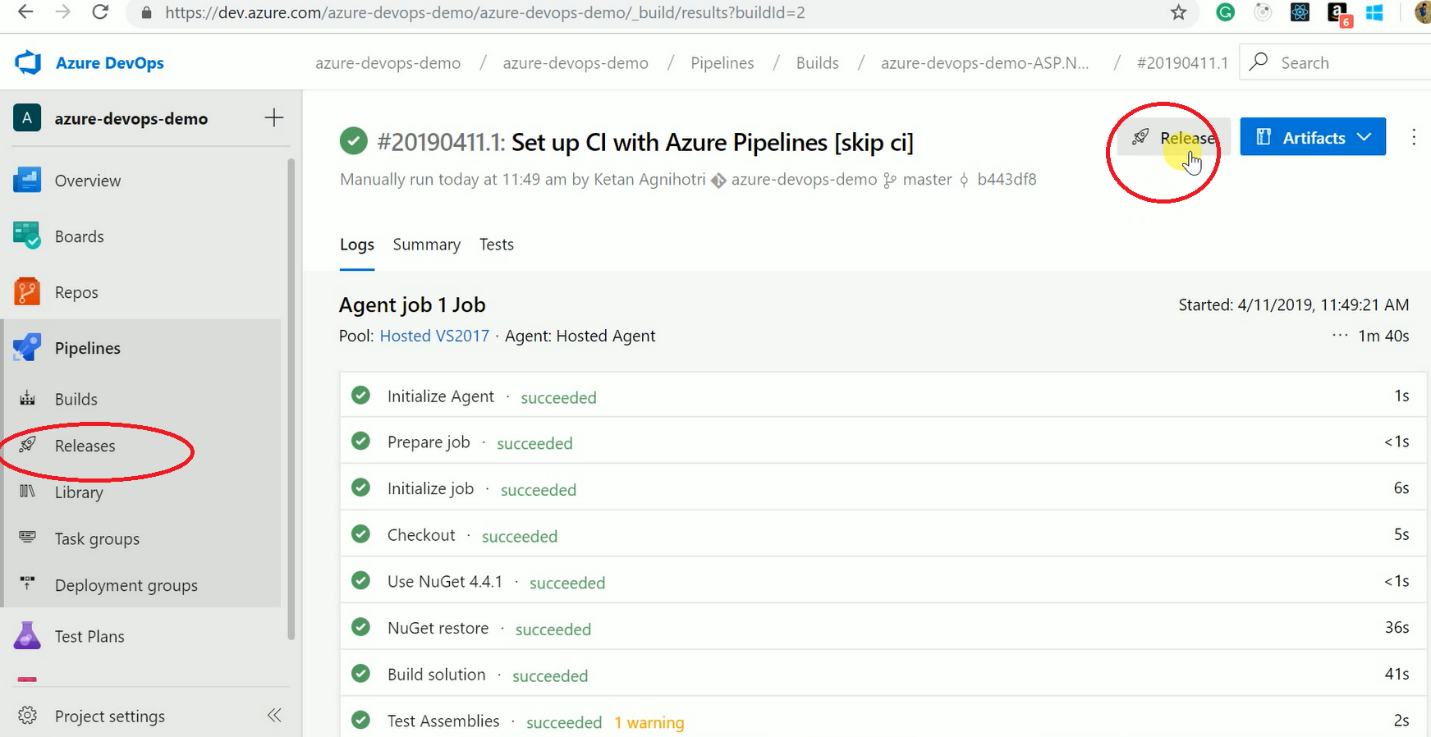Open the Build solution log step

436,675
